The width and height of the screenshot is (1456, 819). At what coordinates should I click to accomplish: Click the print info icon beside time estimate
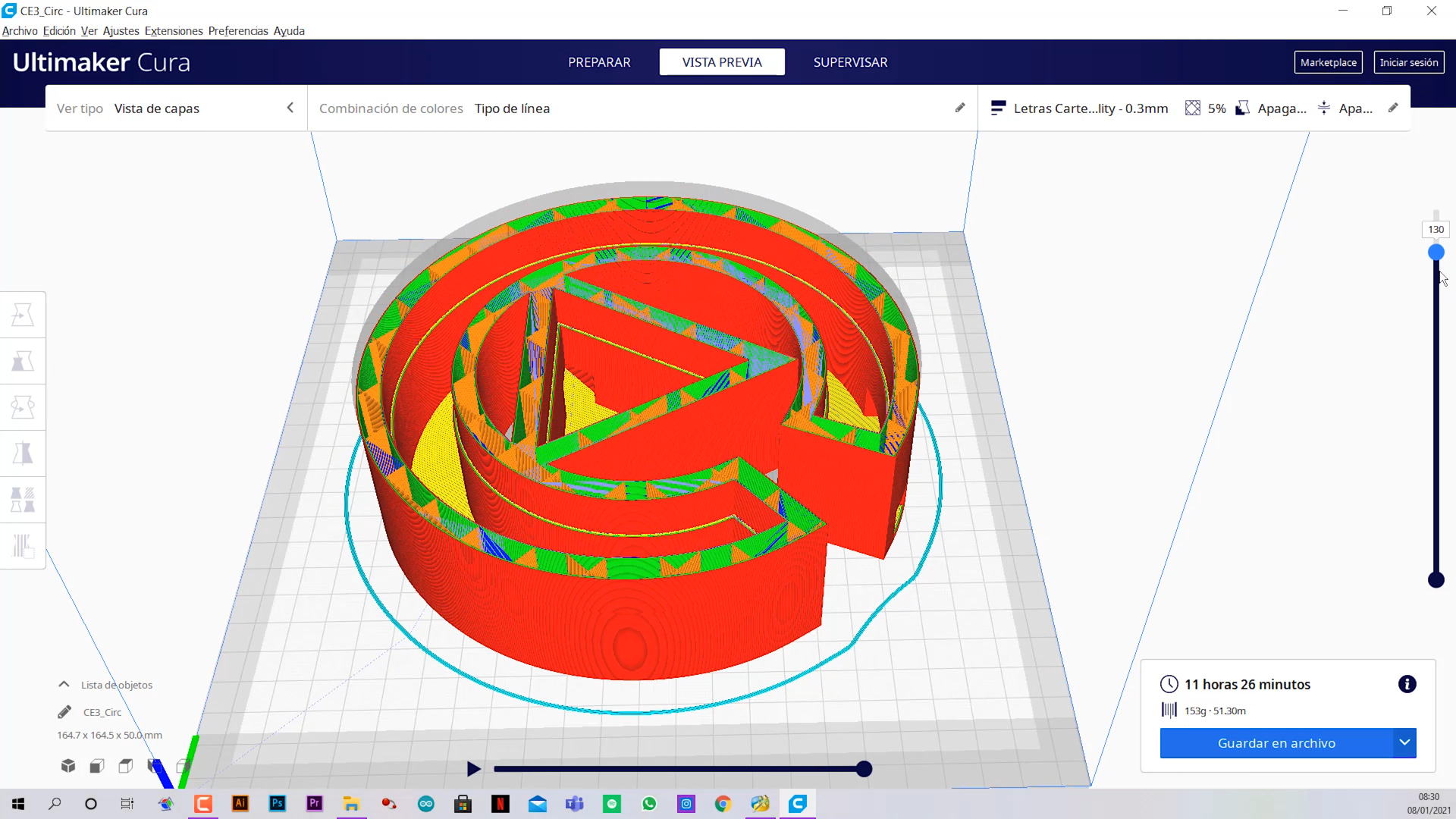click(1407, 684)
